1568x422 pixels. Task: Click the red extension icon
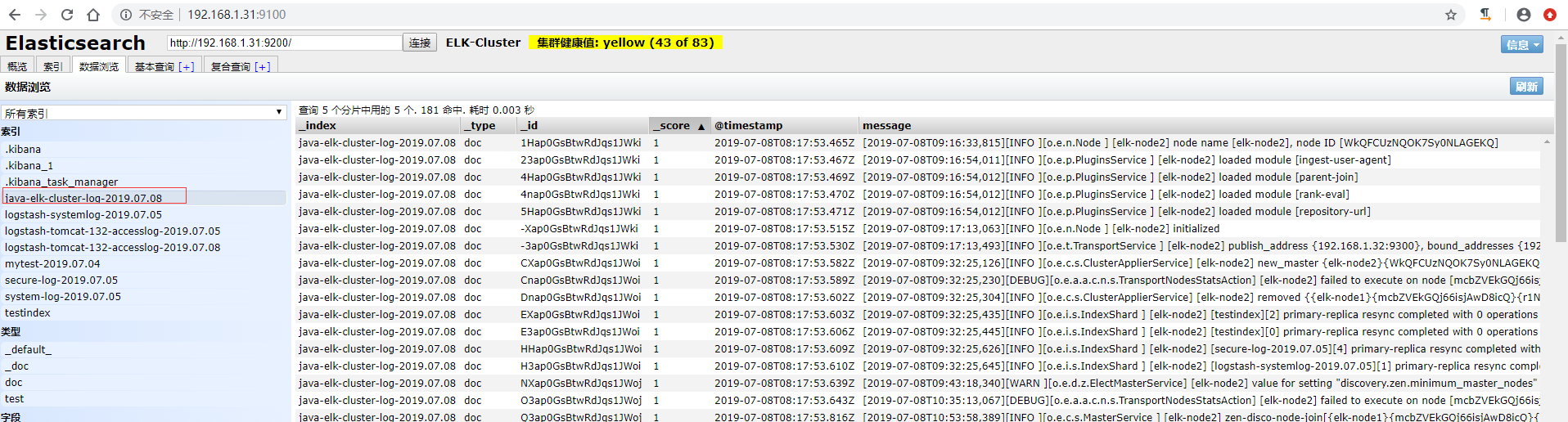click(1550, 15)
